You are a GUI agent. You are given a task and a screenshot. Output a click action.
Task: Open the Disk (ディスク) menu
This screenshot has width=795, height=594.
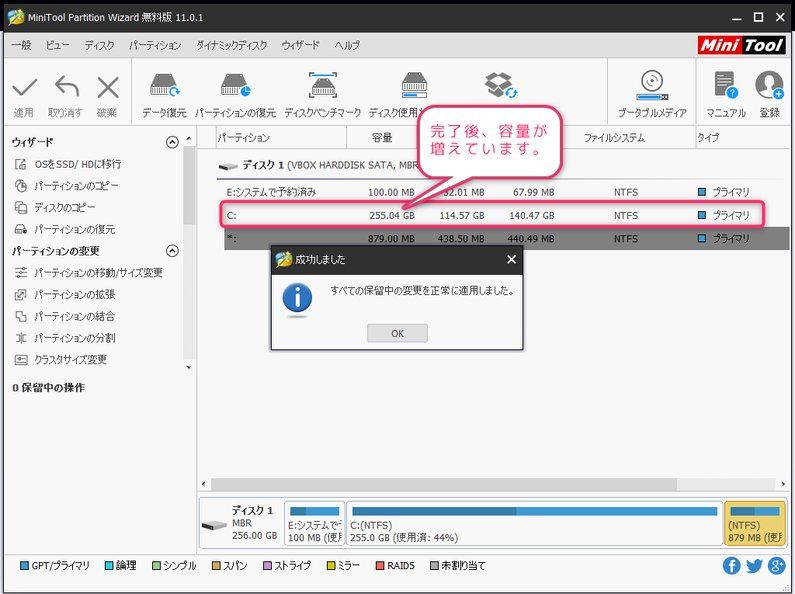(x=99, y=45)
